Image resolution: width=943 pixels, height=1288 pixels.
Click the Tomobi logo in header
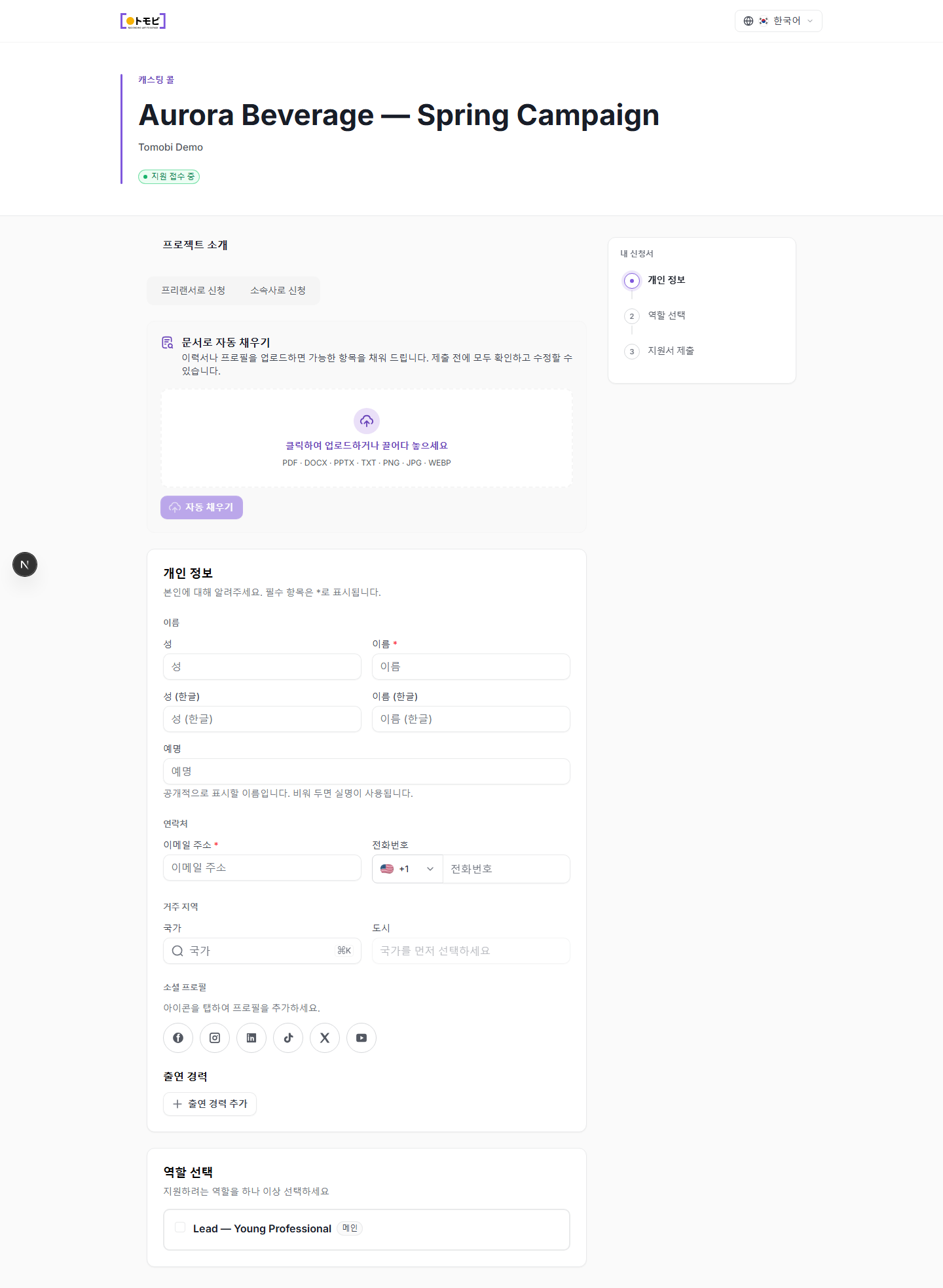pyautogui.click(x=143, y=21)
